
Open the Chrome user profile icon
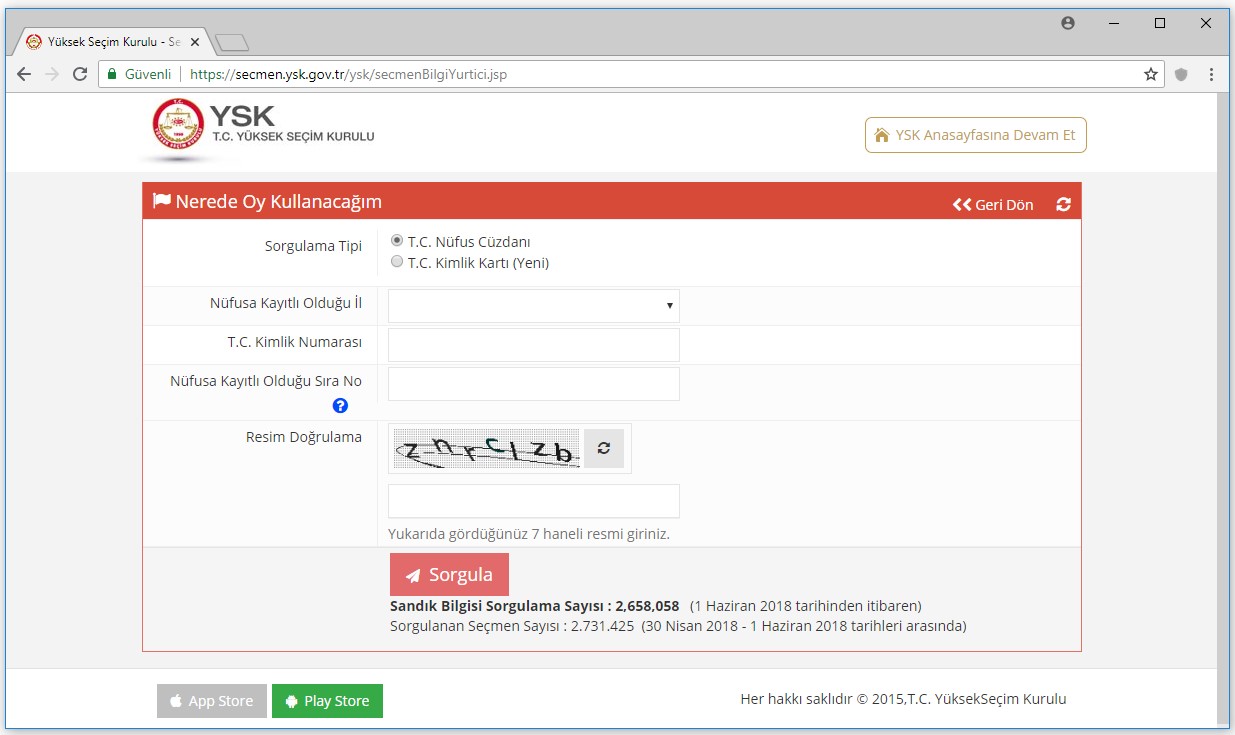coord(1068,23)
